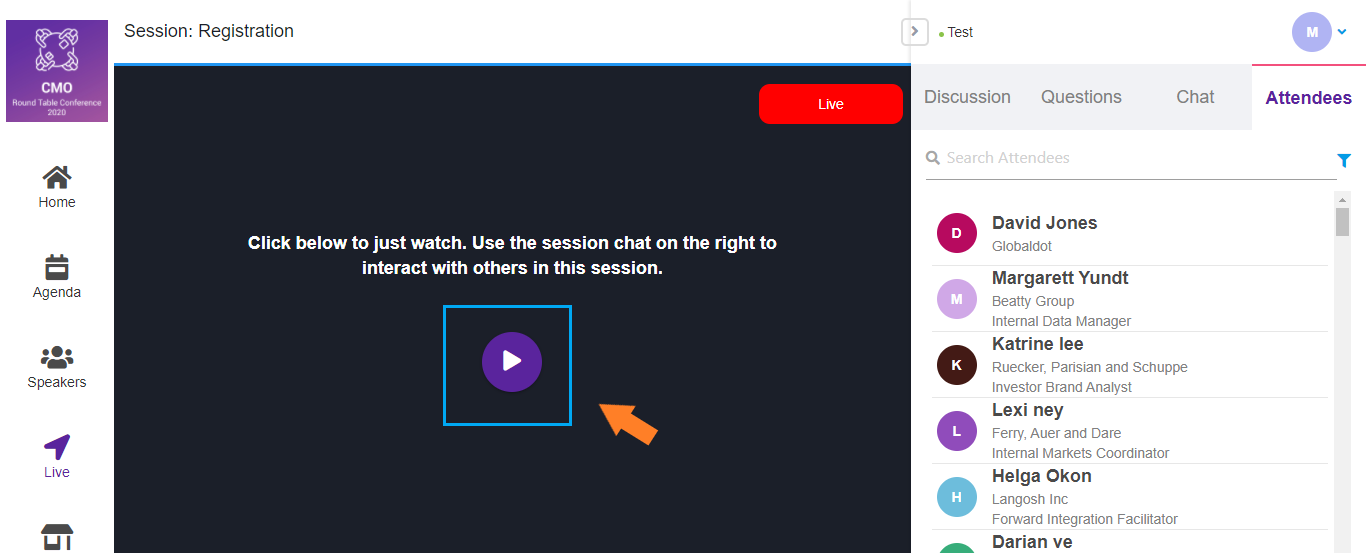The width and height of the screenshot is (1366, 553).
Task: Play the live session video
Action: point(512,361)
